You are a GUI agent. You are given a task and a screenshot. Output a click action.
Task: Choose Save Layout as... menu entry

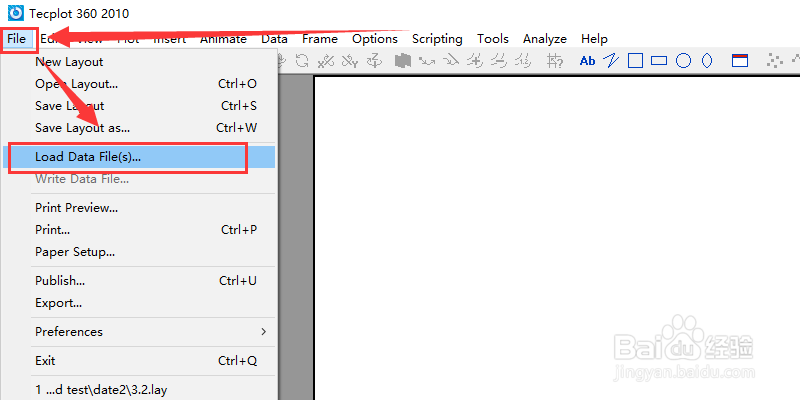click(139, 128)
